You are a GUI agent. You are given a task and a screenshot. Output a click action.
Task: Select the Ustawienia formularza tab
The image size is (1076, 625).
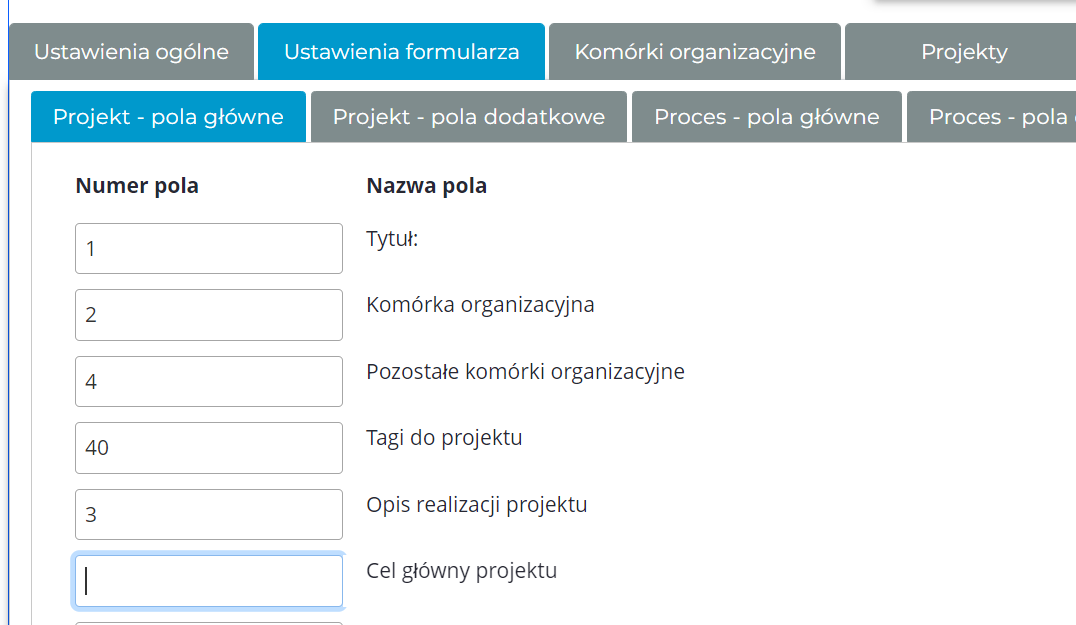[401, 52]
